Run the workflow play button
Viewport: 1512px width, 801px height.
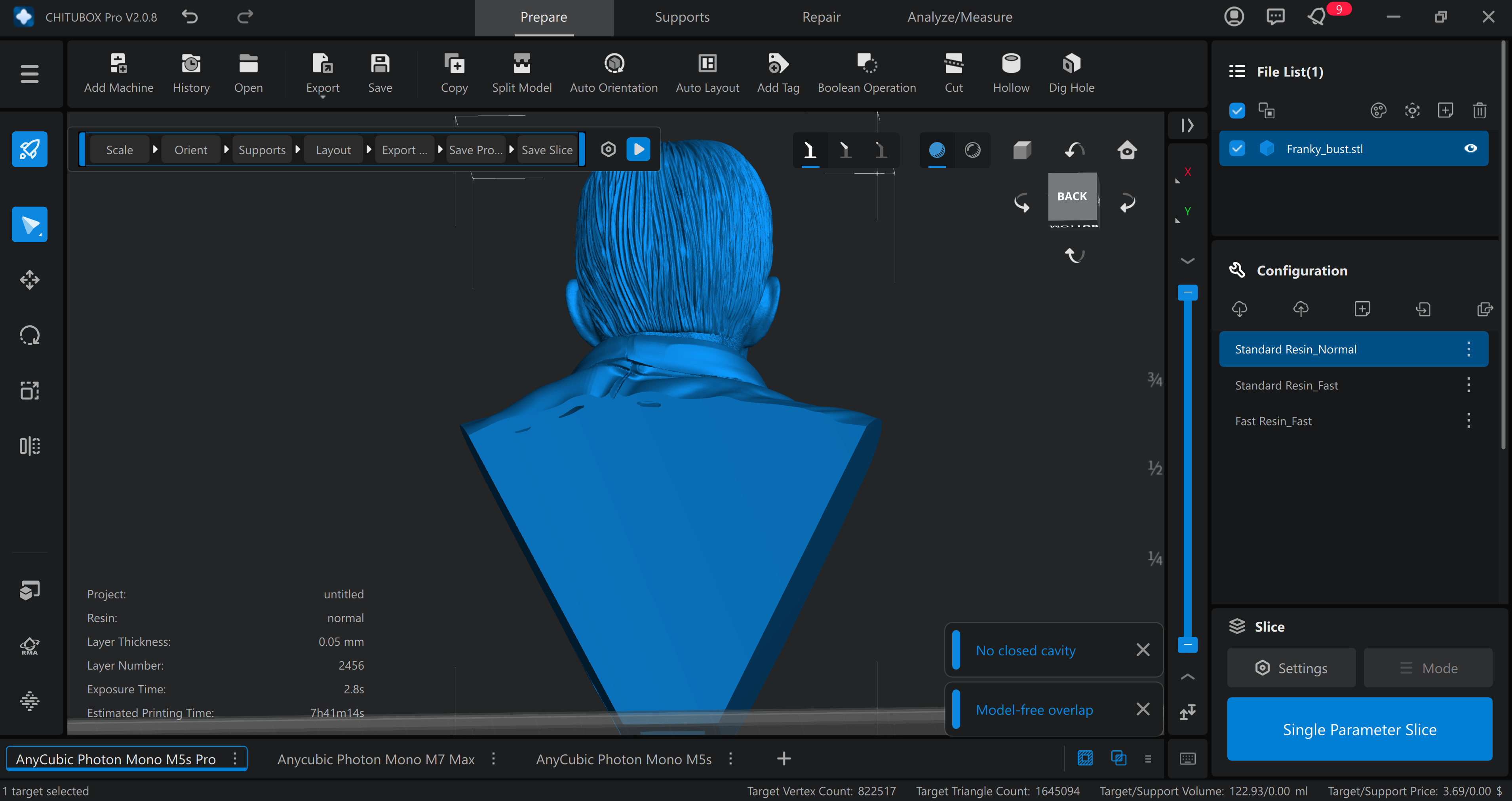point(638,150)
